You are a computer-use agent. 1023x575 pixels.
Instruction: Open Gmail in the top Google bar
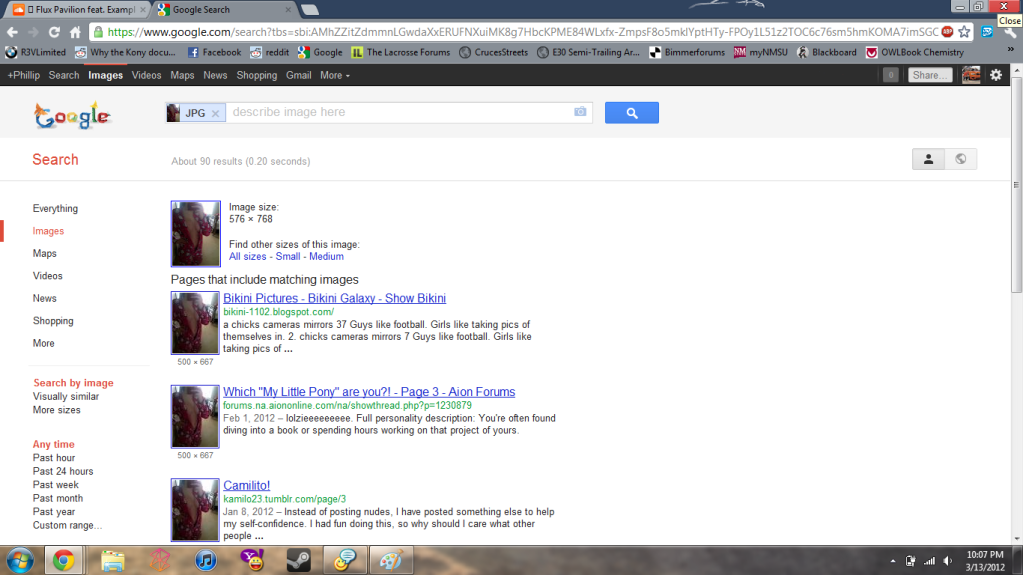click(x=298, y=75)
